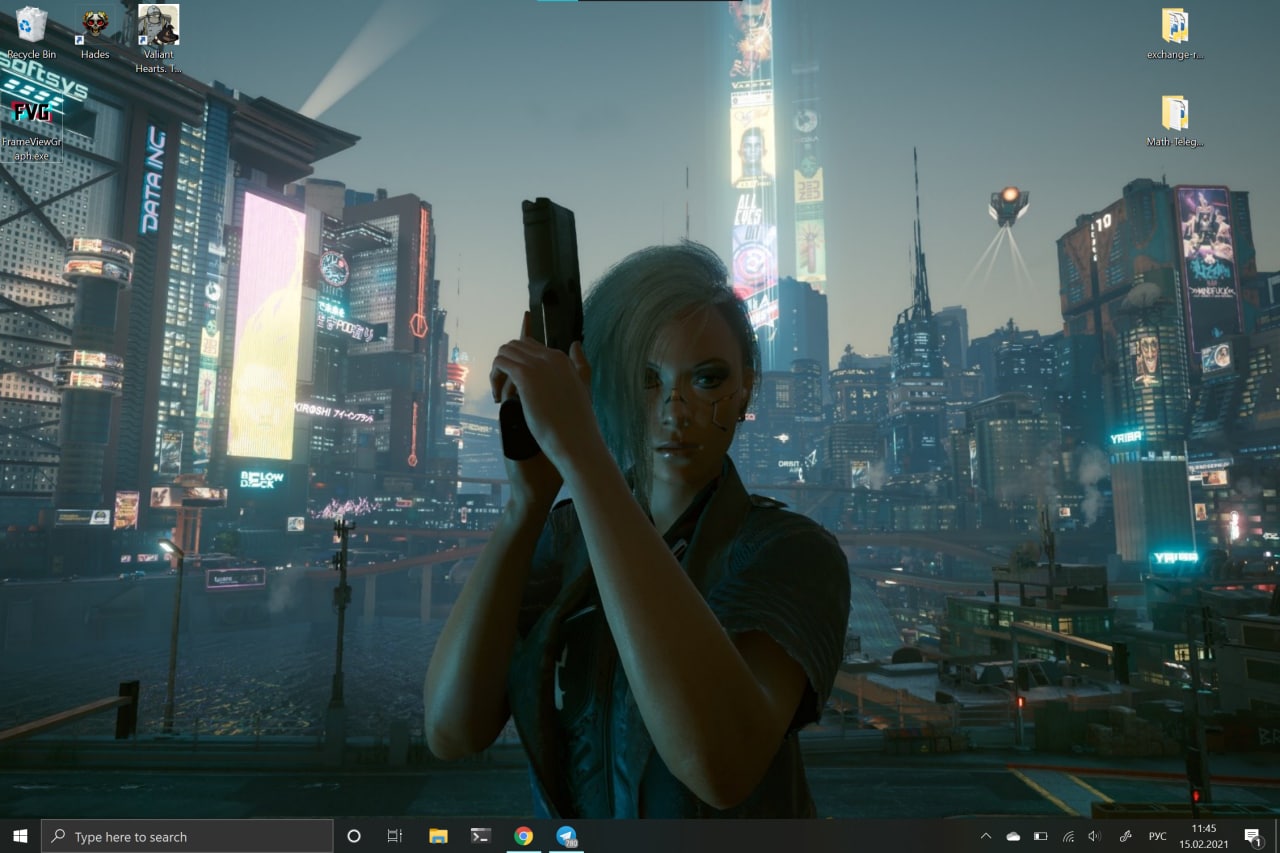The width and height of the screenshot is (1280, 853).
Task: Click the 'Type here to search' box
Action: (187, 836)
